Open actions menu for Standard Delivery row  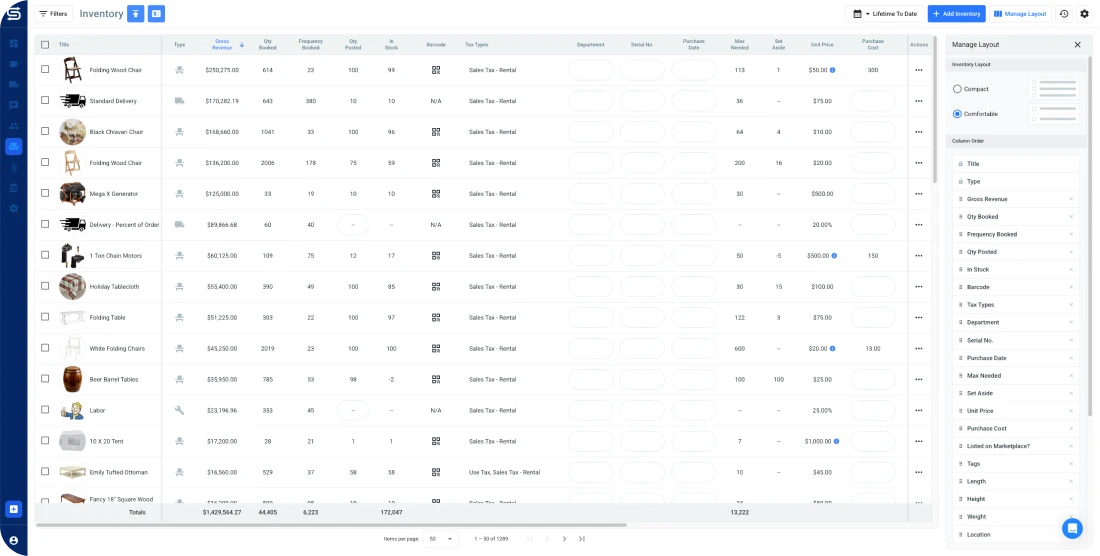click(x=918, y=101)
